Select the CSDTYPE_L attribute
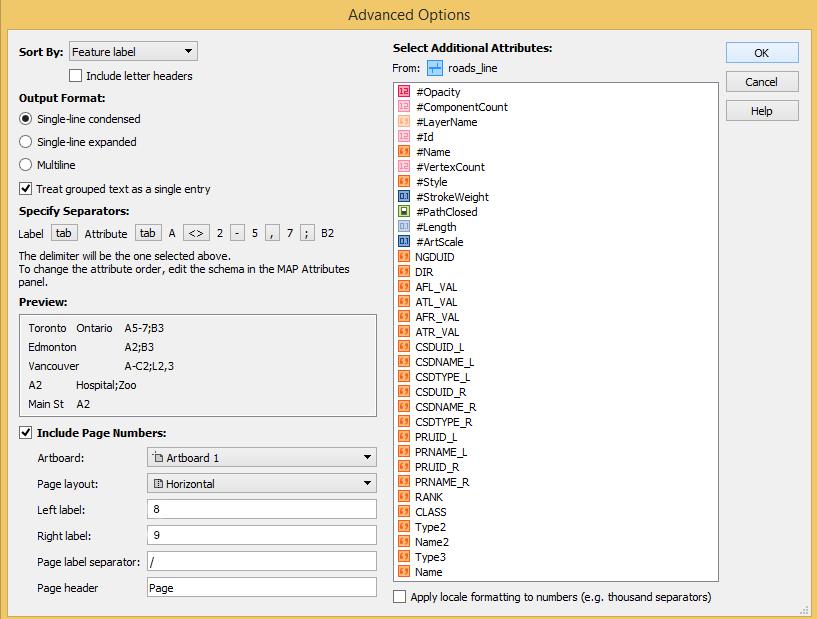 (x=442, y=377)
